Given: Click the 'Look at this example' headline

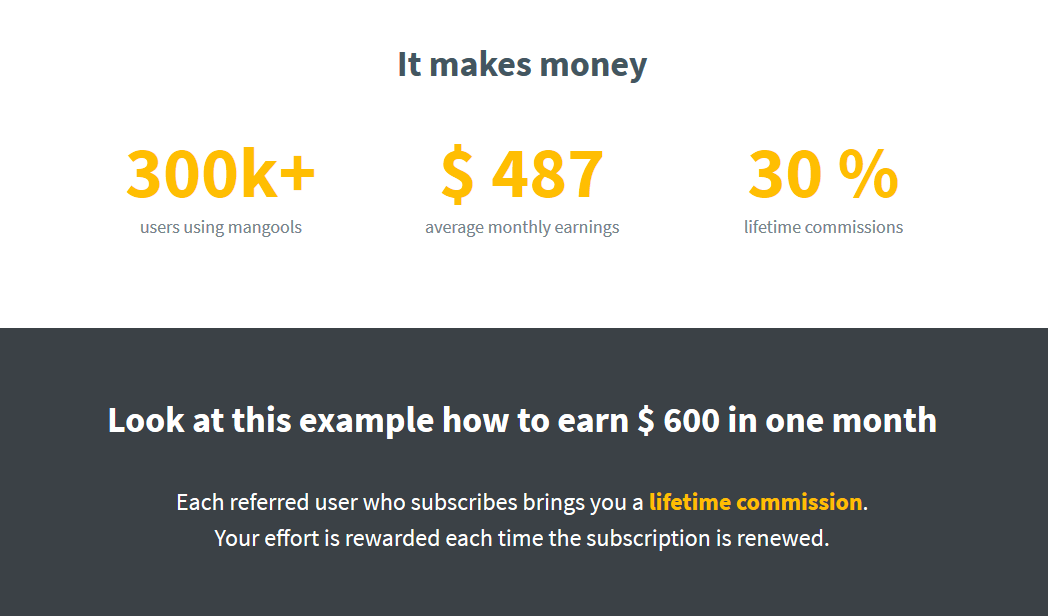Looking at the screenshot, I should (x=522, y=420).
